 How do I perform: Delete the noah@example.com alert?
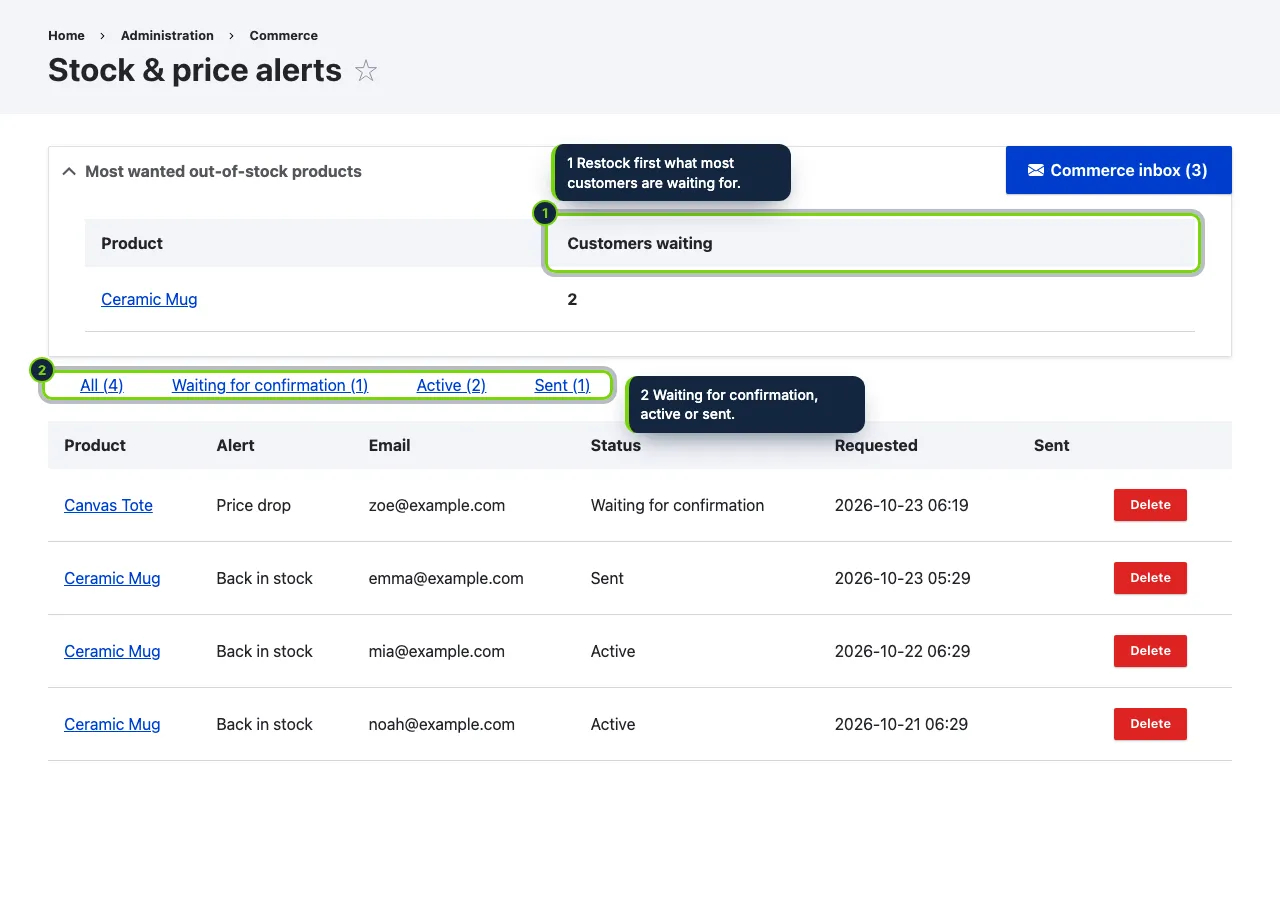[x=1150, y=724]
